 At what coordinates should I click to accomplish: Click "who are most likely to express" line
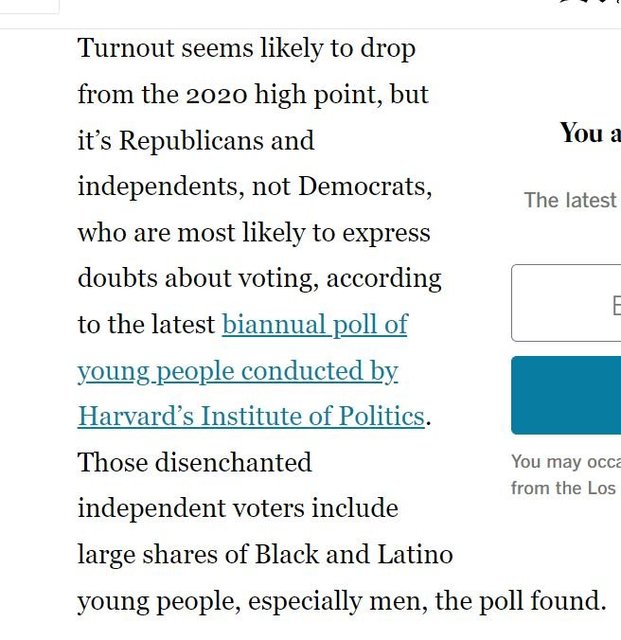254,233
